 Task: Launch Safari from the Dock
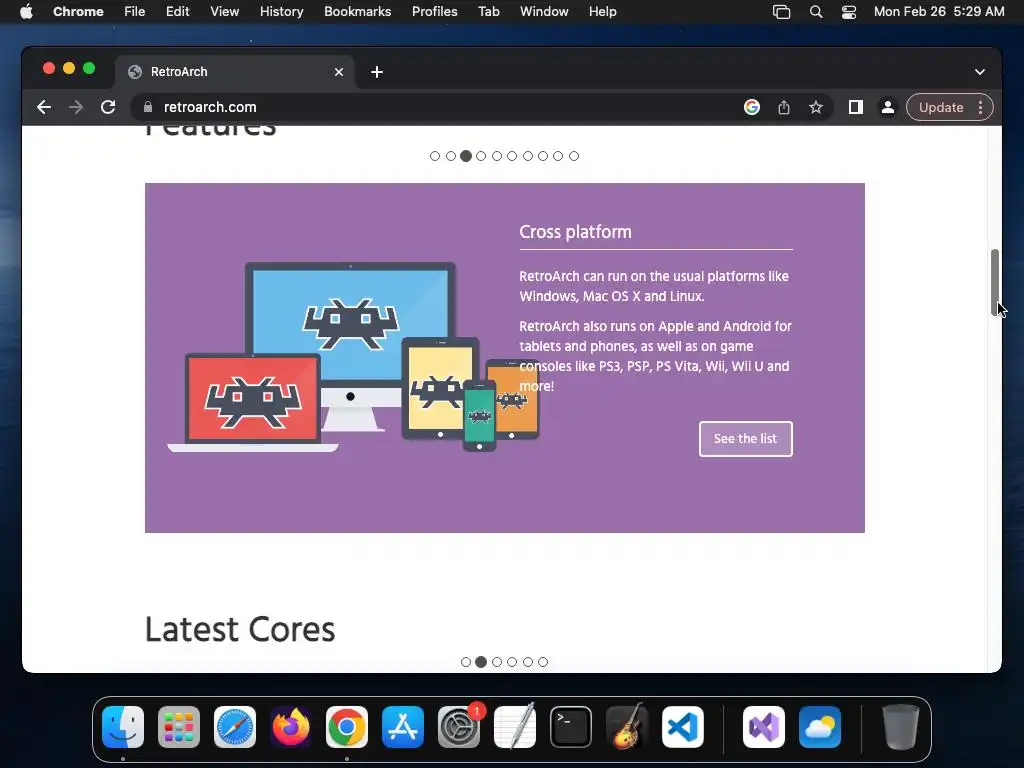(235, 727)
